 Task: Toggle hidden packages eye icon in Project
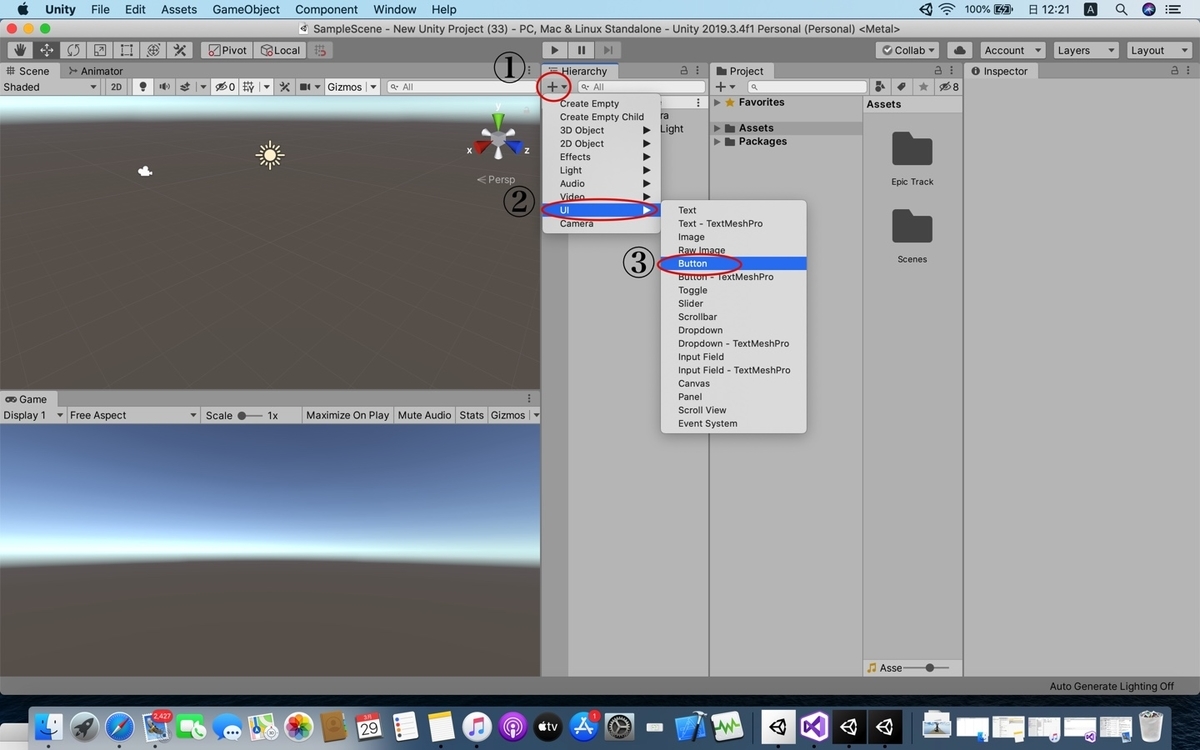(x=949, y=87)
